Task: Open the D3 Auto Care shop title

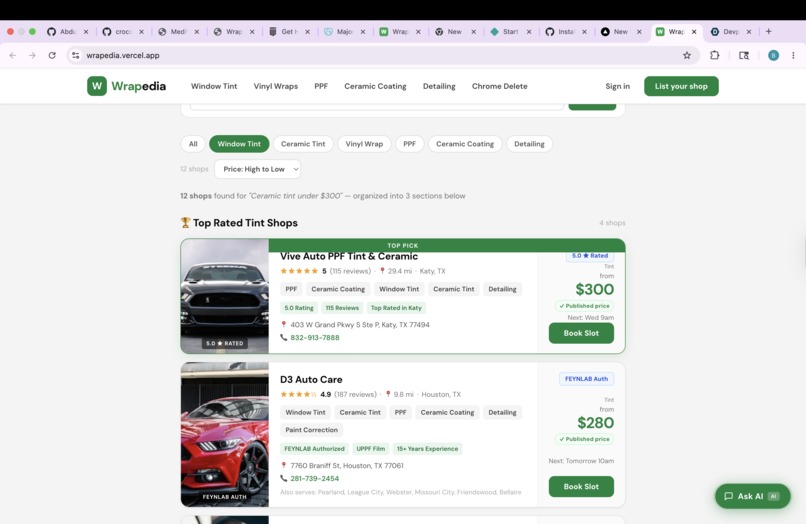Action: pos(311,380)
